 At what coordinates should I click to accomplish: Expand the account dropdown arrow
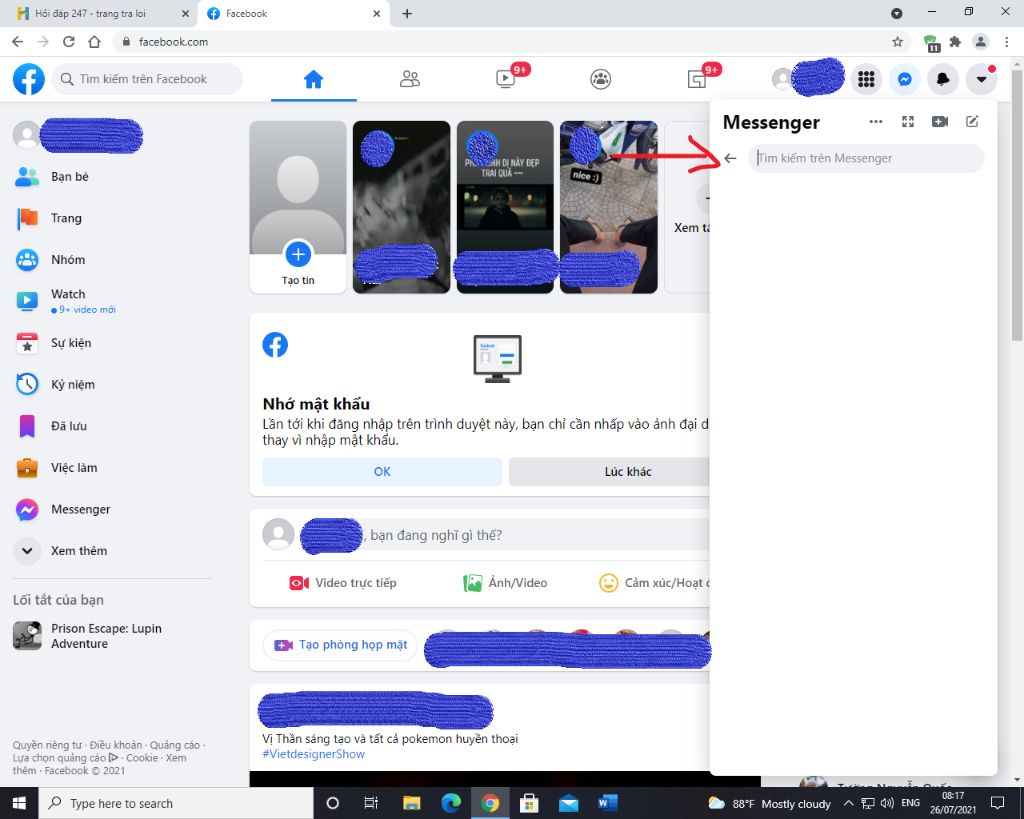pyautogui.click(x=981, y=79)
